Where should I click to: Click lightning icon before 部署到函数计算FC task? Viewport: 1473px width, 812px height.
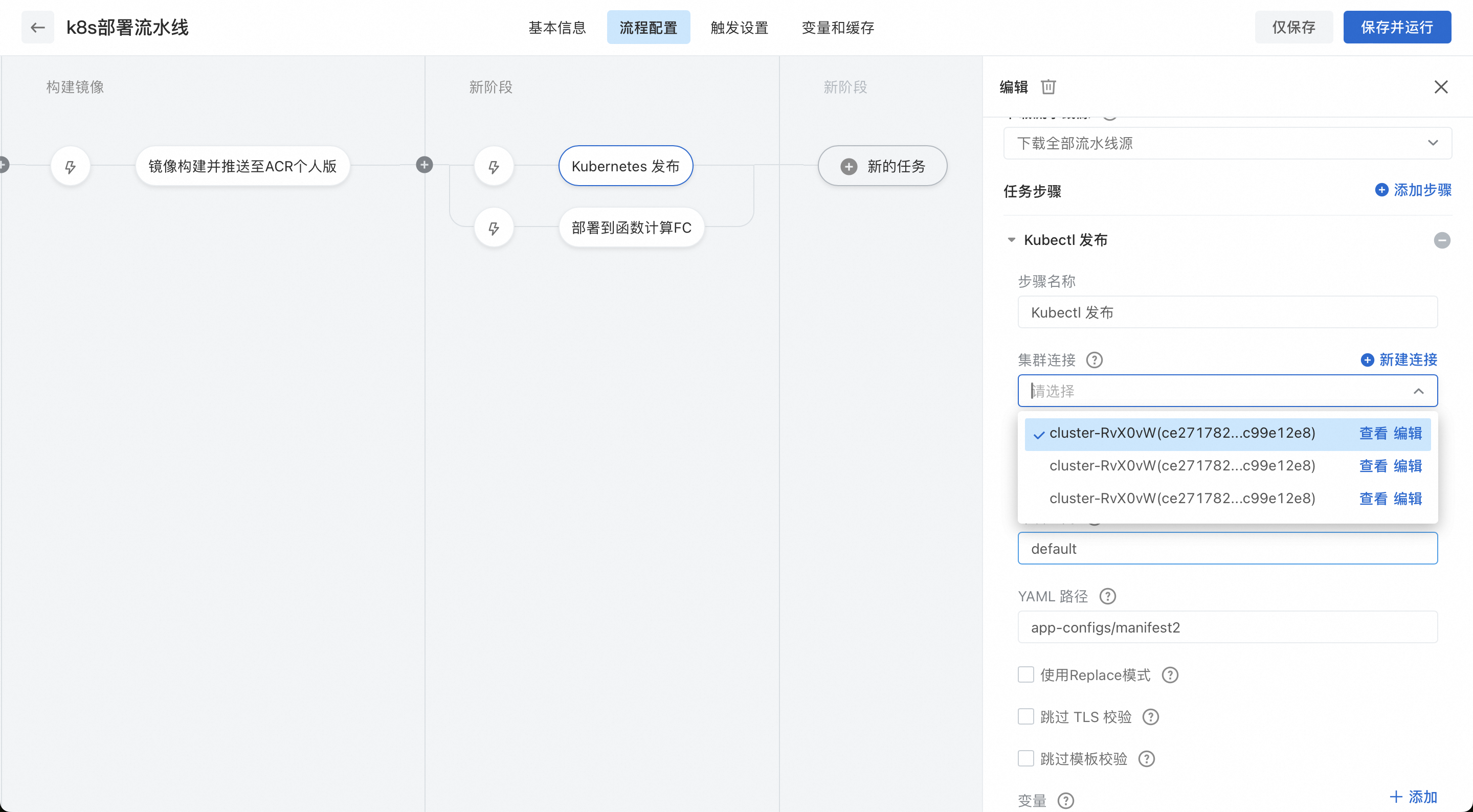494,228
